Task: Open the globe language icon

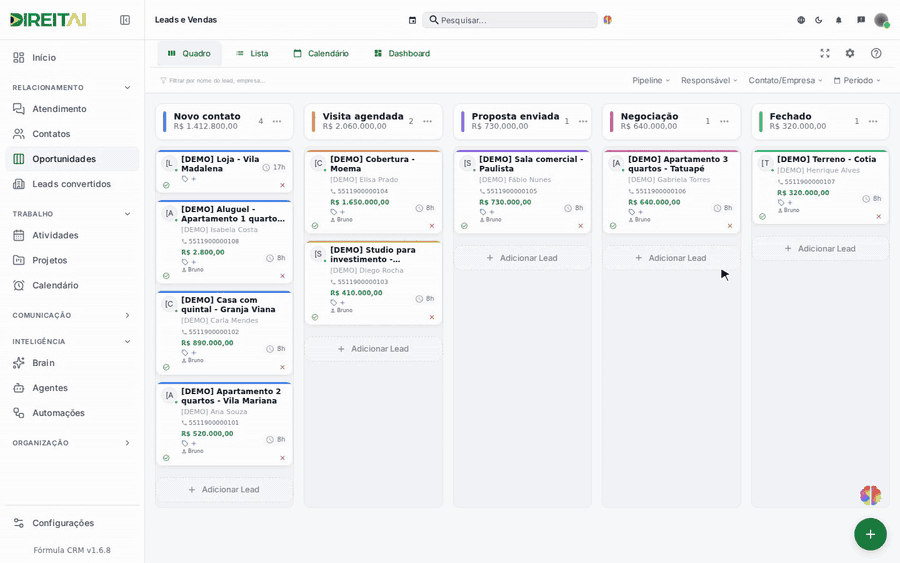Action: tap(801, 20)
